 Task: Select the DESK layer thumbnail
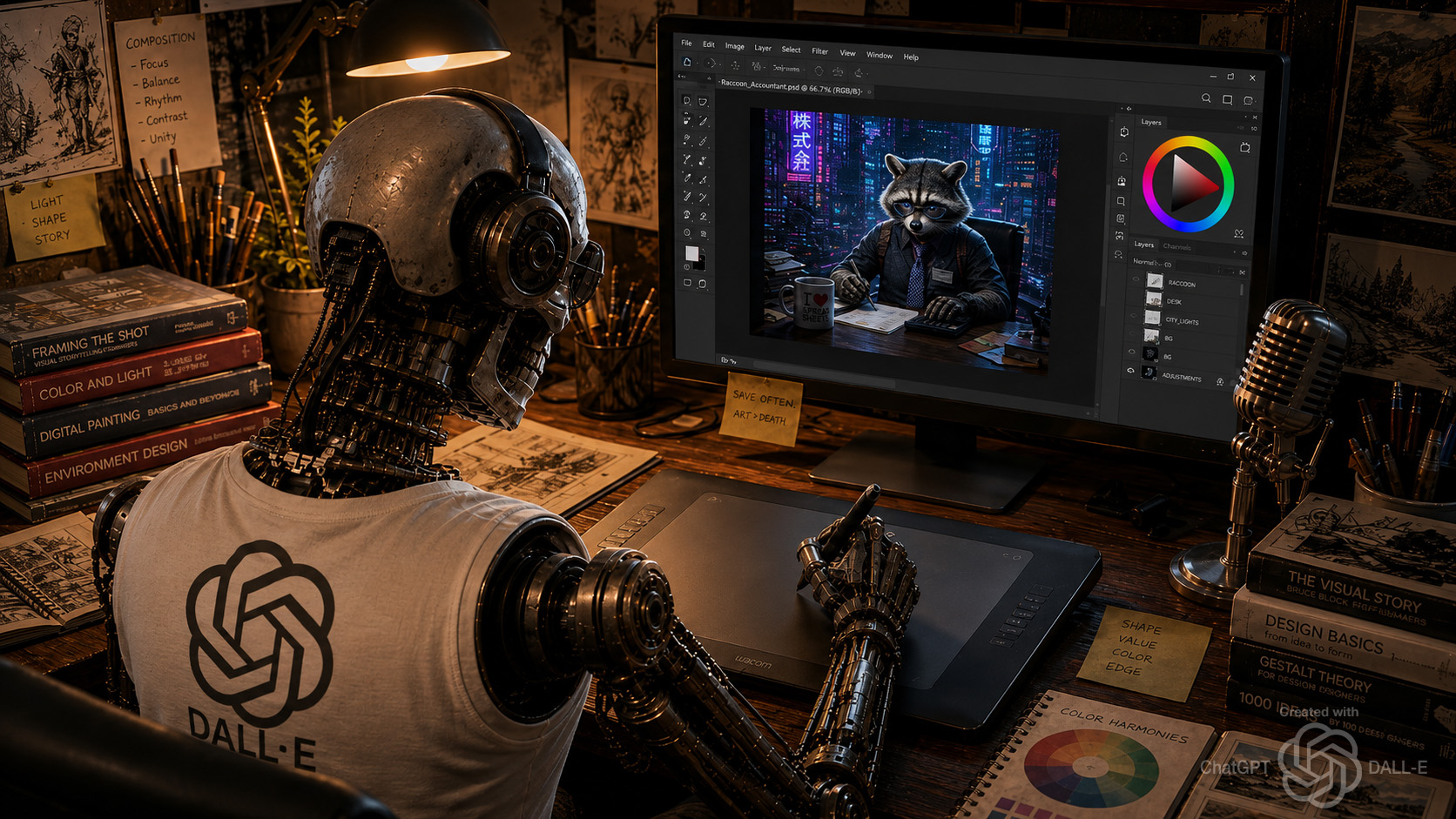(x=1153, y=299)
